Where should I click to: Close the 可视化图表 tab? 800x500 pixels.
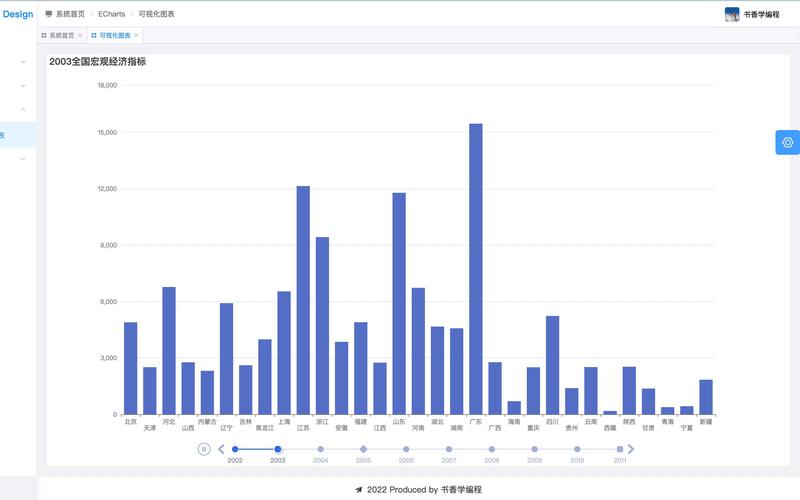137,35
